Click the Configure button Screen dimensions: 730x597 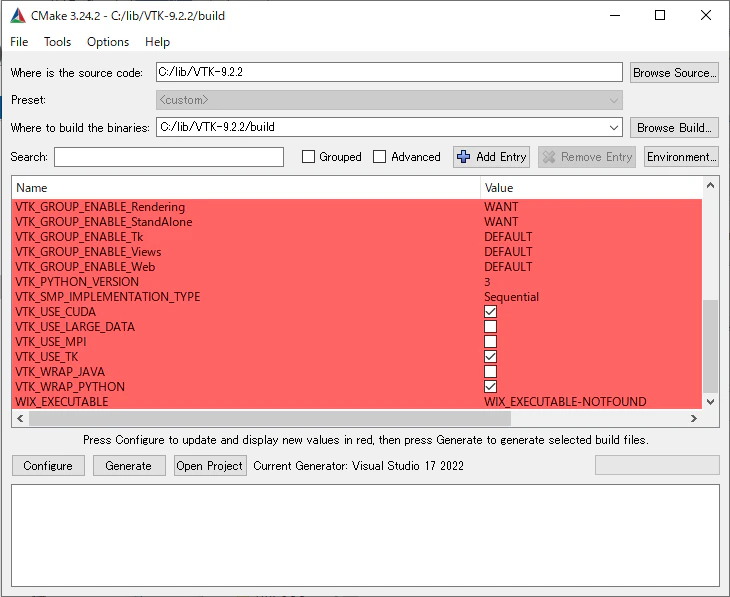point(48,466)
